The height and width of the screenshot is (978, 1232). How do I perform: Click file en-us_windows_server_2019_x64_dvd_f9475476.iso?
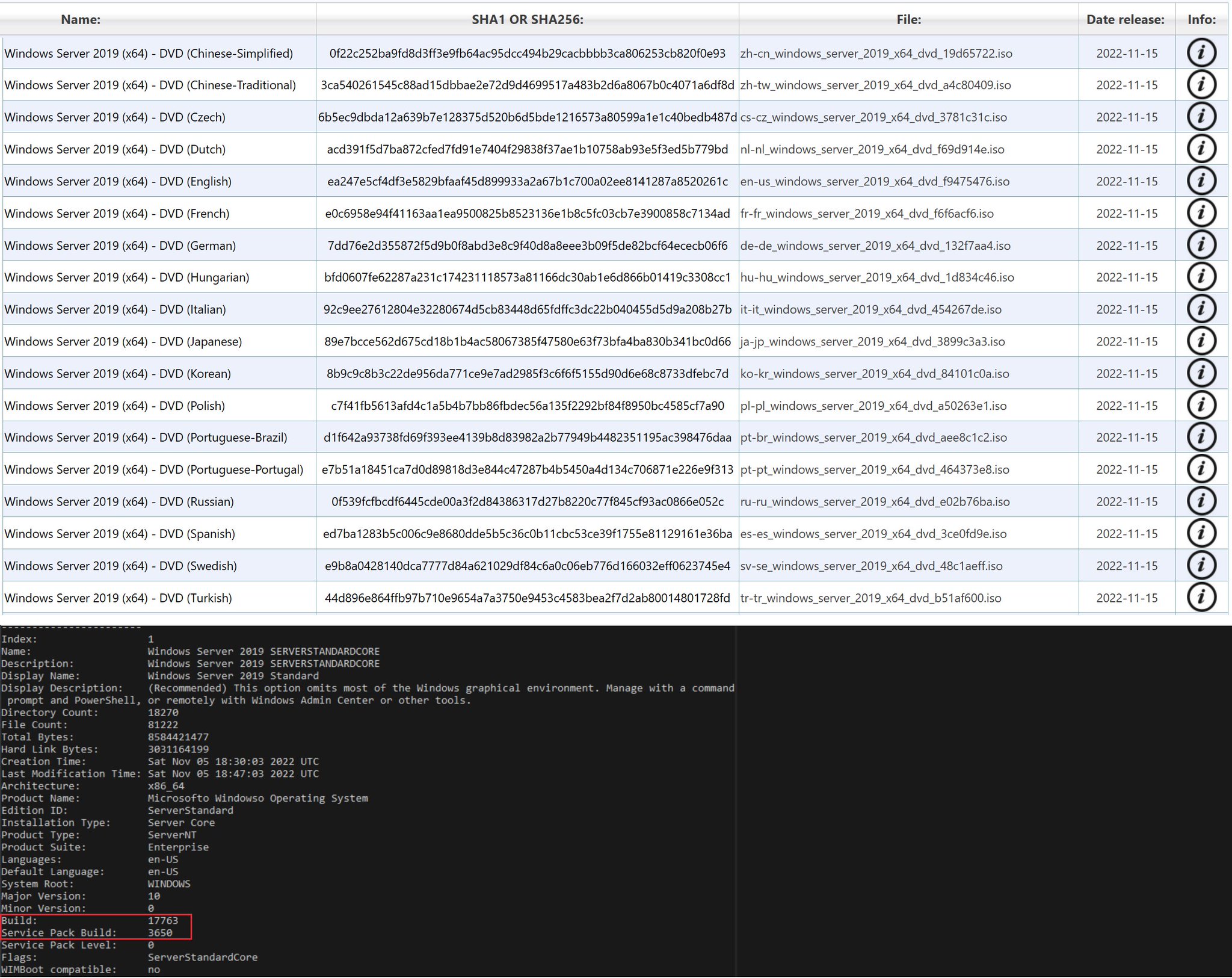[875, 181]
